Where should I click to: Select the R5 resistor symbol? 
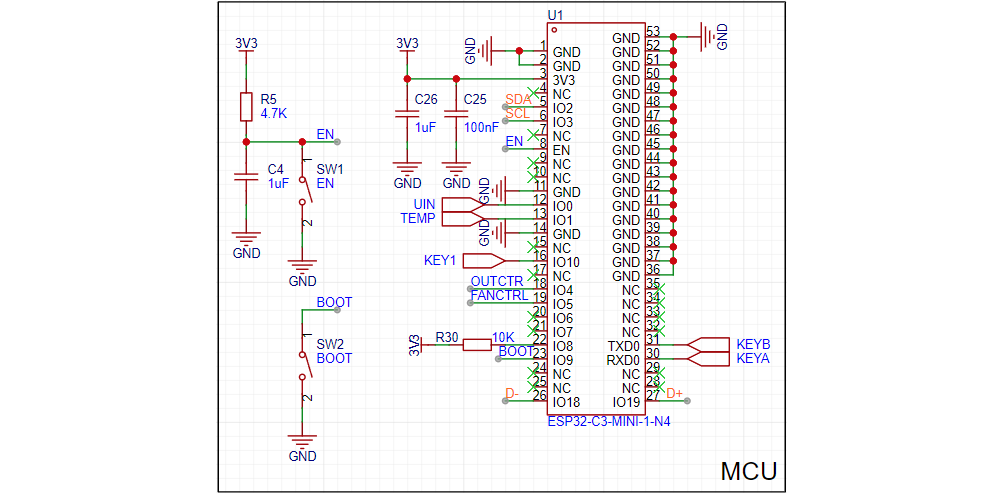tap(247, 106)
